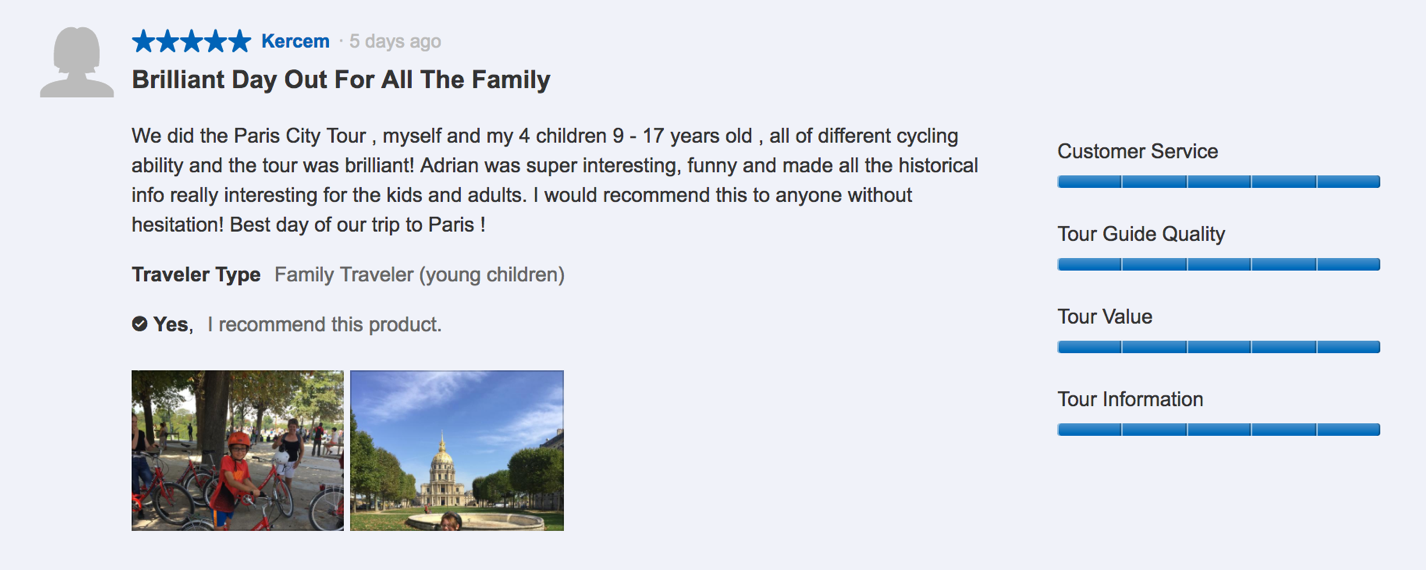Open the golden dome building photo
Viewport: 1426px width, 574px height.
point(457,450)
